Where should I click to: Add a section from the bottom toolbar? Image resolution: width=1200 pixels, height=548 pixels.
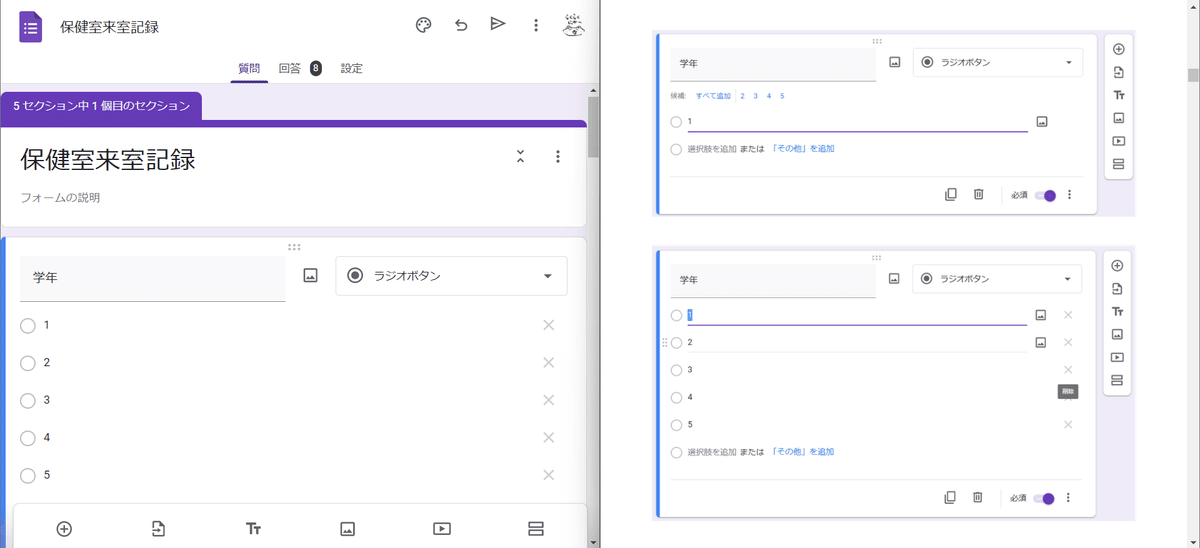point(536,529)
